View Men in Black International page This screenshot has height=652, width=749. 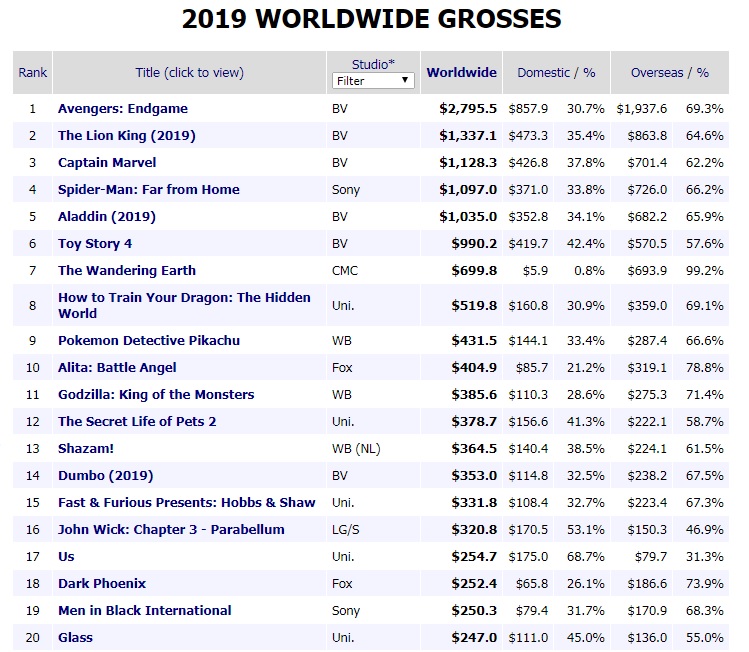coord(145,610)
